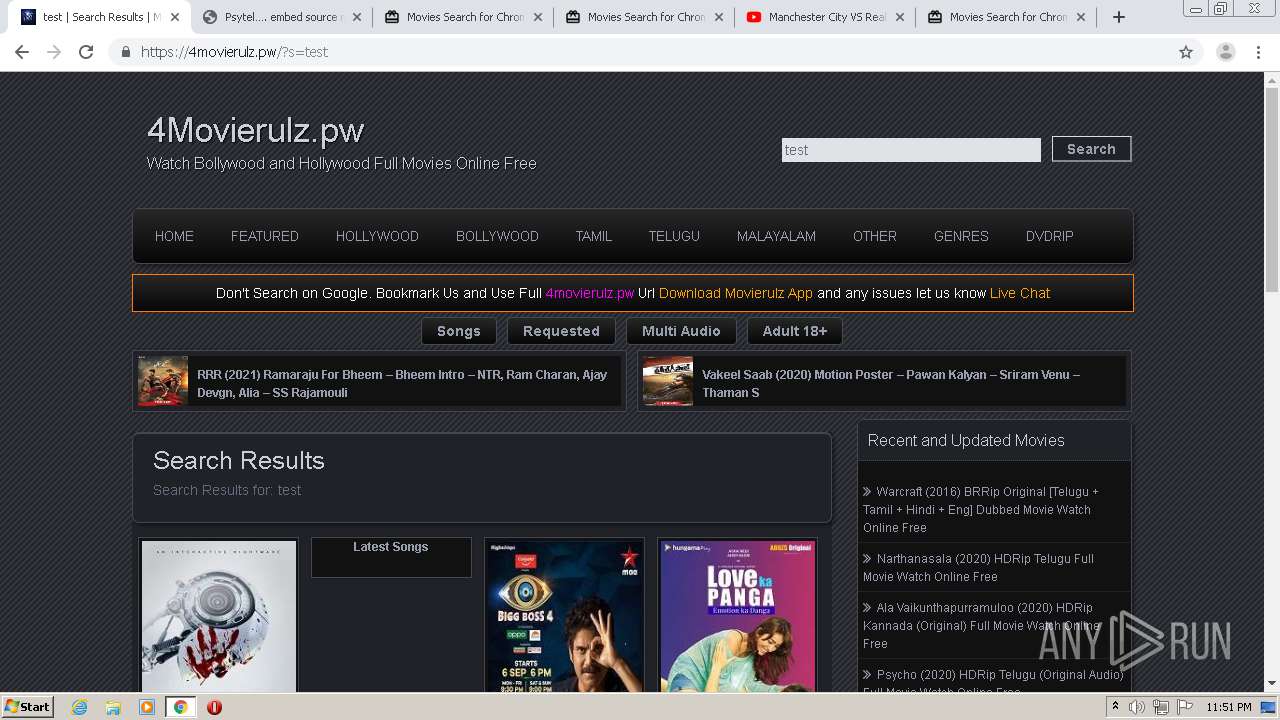The height and width of the screenshot is (720, 1280).
Task: Click the taskbar clock 11:51 PM
Action: coord(1229,707)
